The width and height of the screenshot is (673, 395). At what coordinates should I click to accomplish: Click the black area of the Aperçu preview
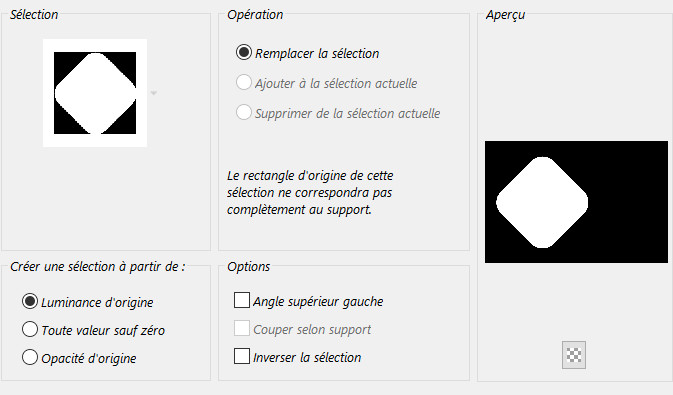click(x=629, y=202)
